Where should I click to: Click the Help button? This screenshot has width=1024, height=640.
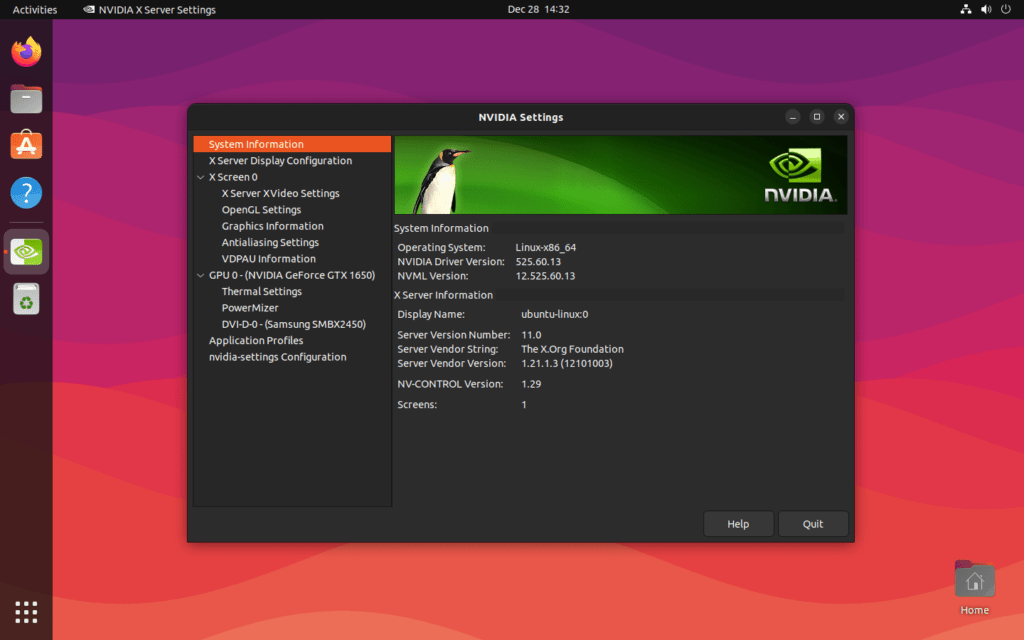point(738,524)
